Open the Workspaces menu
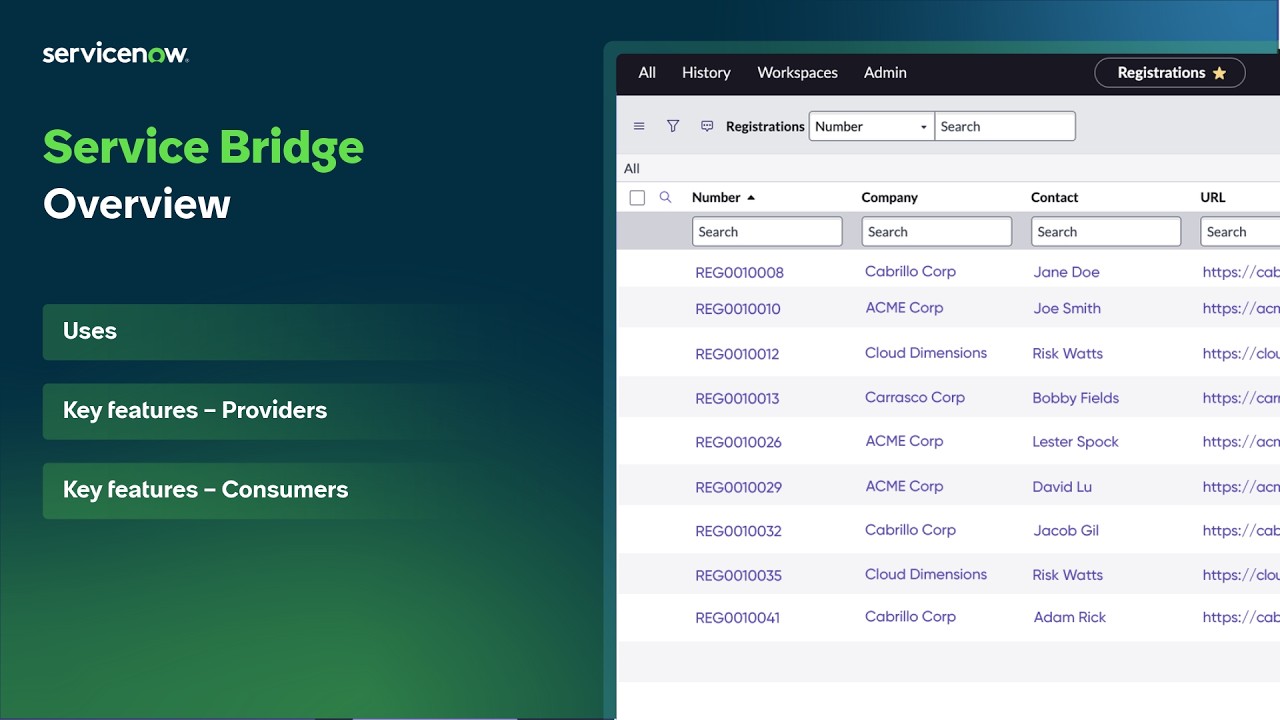 (797, 73)
